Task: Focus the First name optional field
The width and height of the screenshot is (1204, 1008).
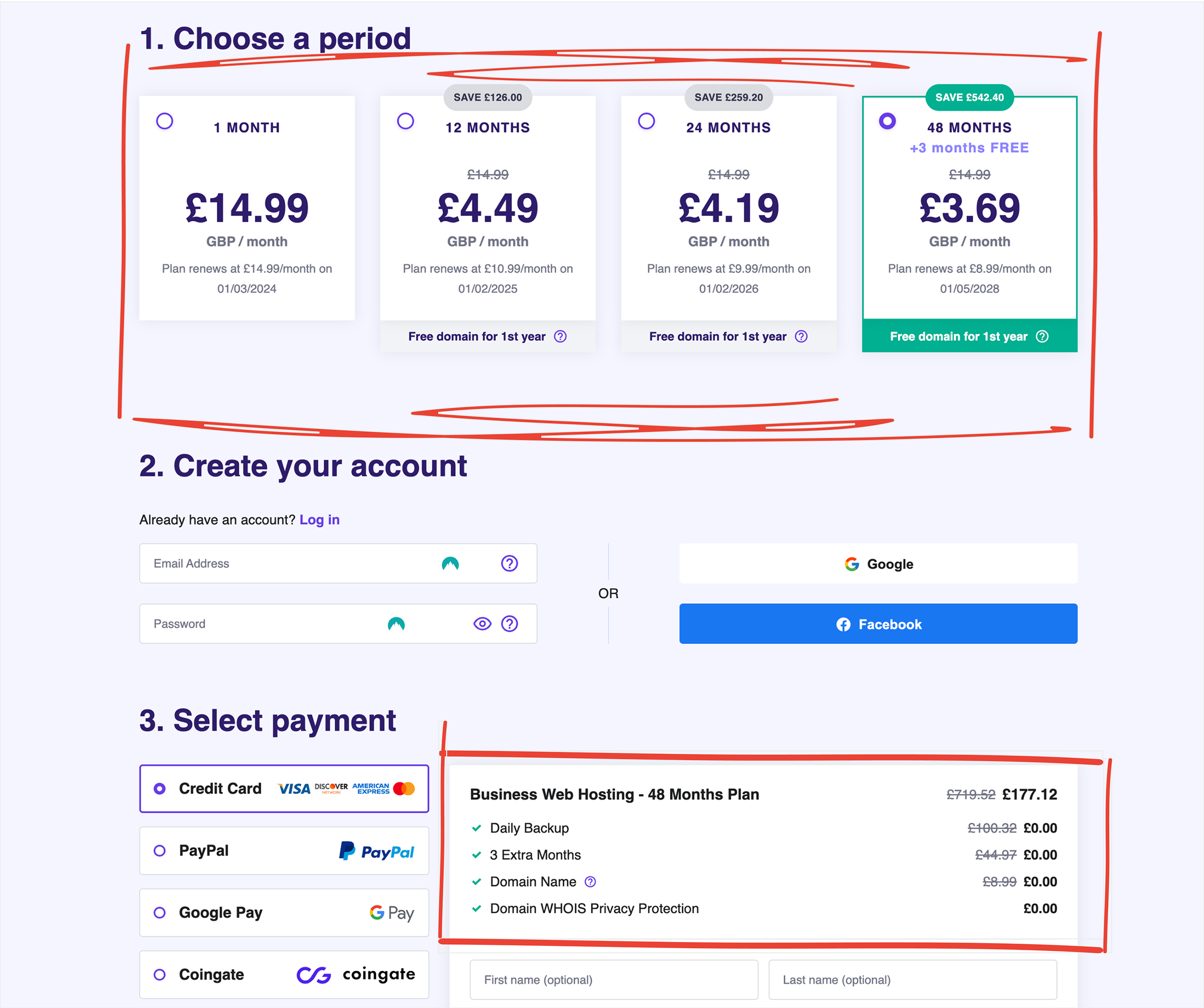Action: (x=613, y=979)
